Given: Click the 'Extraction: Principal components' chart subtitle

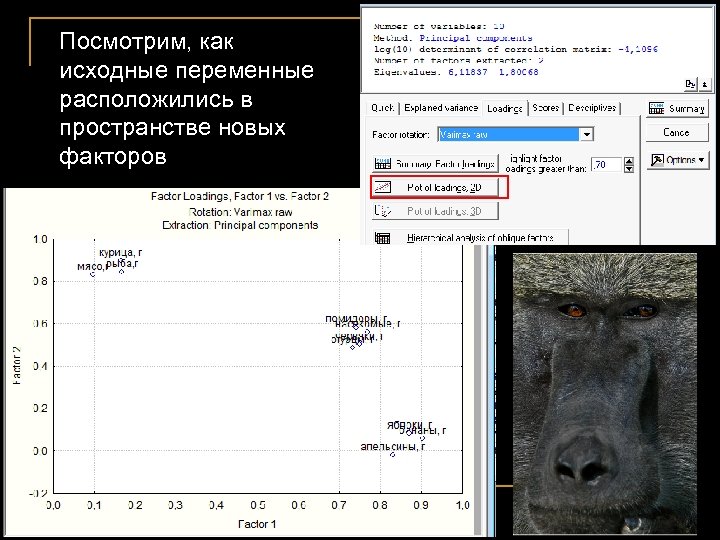Looking at the screenshot, I should (240, 225).
